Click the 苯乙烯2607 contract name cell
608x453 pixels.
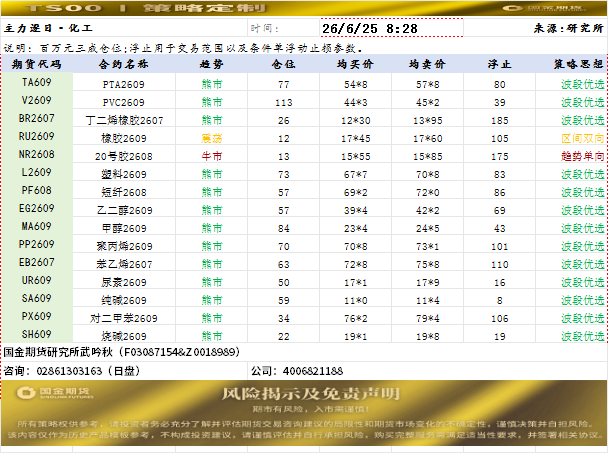[x=124, y=264]
